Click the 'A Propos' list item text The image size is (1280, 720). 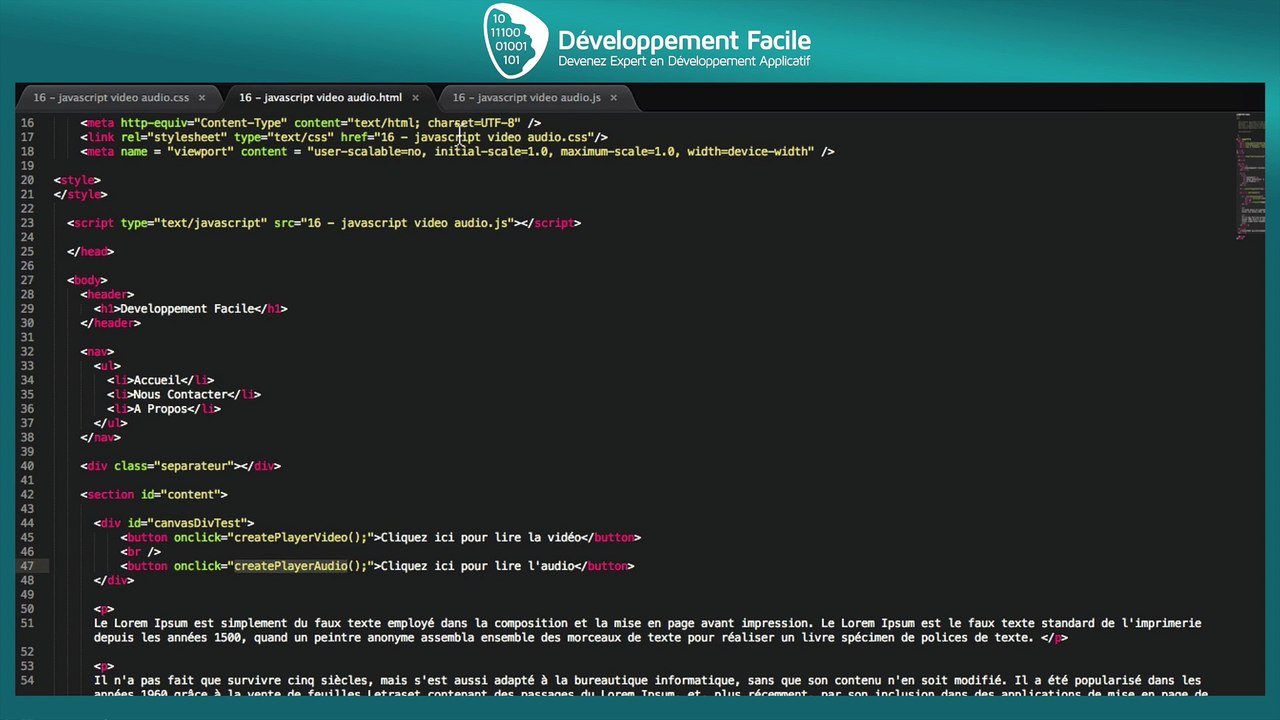[160, 409]
